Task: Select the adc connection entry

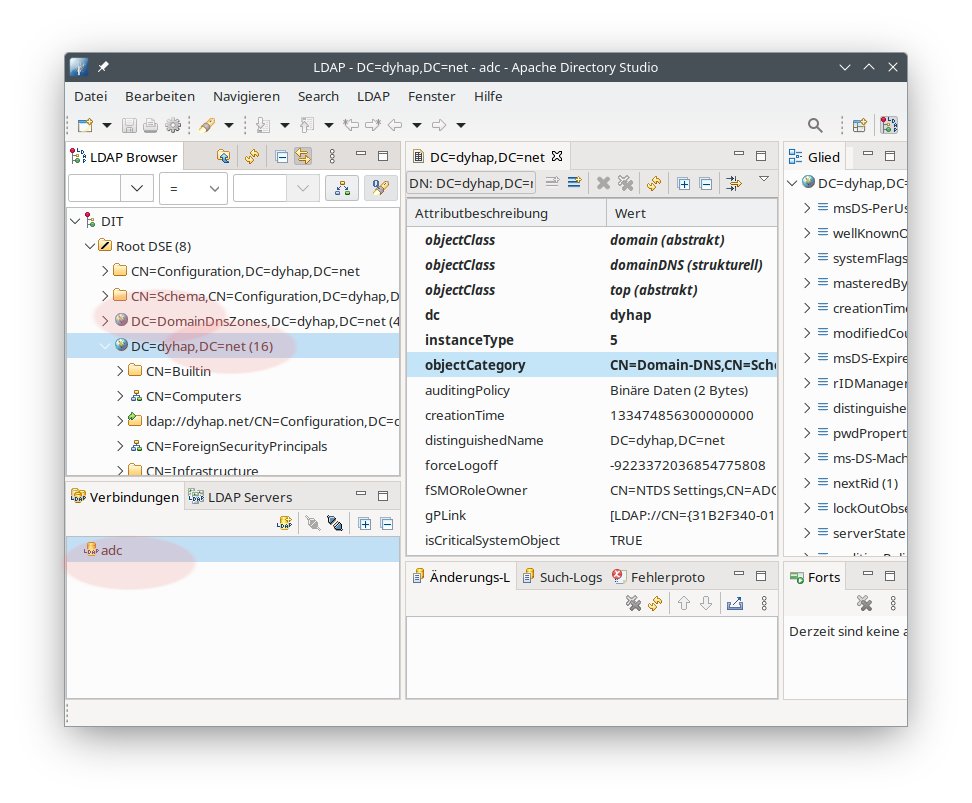Action: pyautogui.click(x=111, y=550)
